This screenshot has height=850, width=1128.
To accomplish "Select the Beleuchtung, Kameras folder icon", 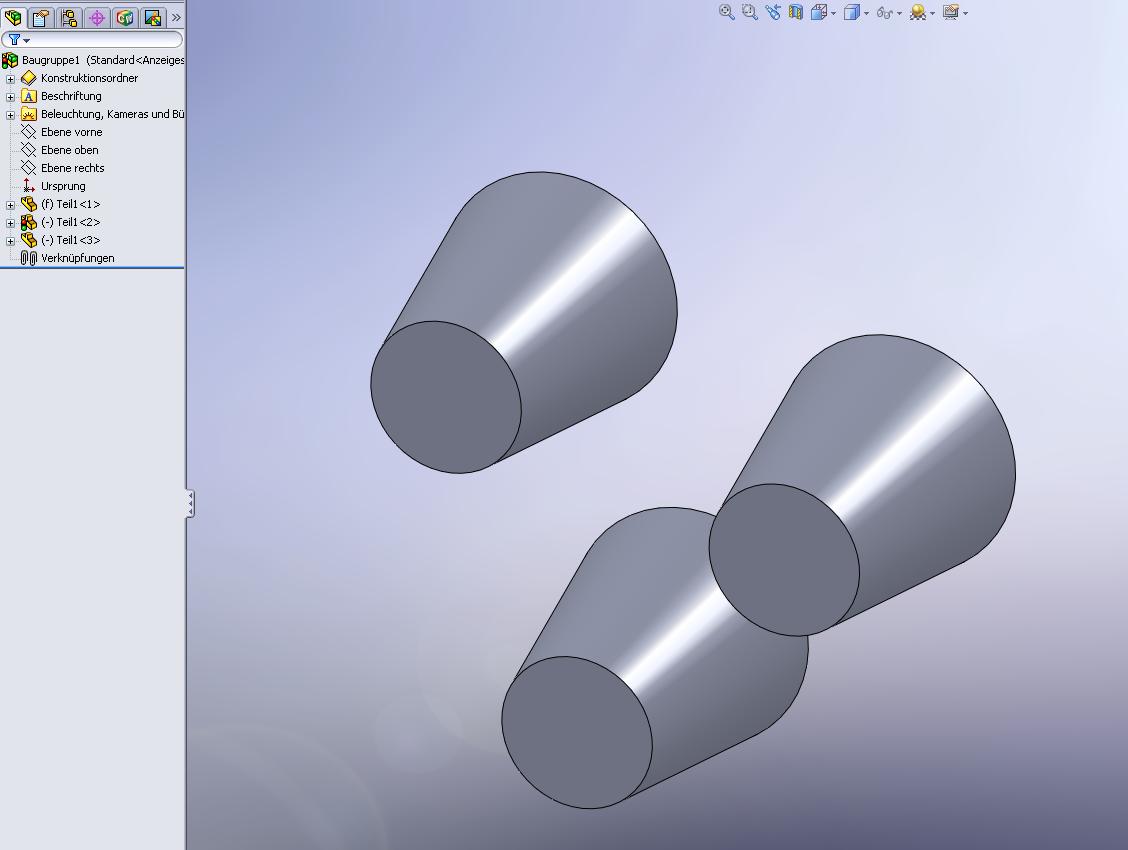I will (29, 114).
